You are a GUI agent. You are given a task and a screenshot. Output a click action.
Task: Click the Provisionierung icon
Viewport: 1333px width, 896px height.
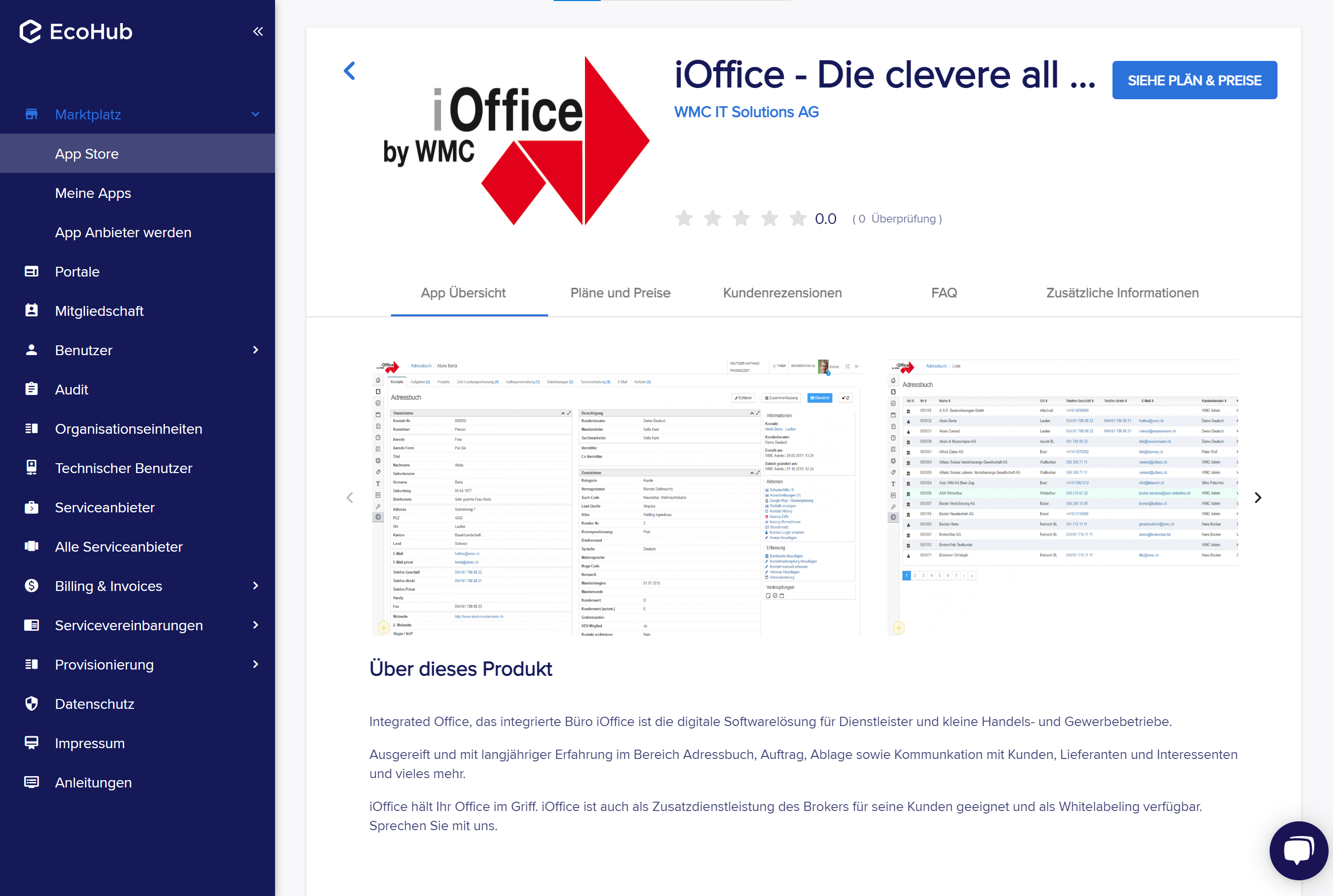click(31, 664)
